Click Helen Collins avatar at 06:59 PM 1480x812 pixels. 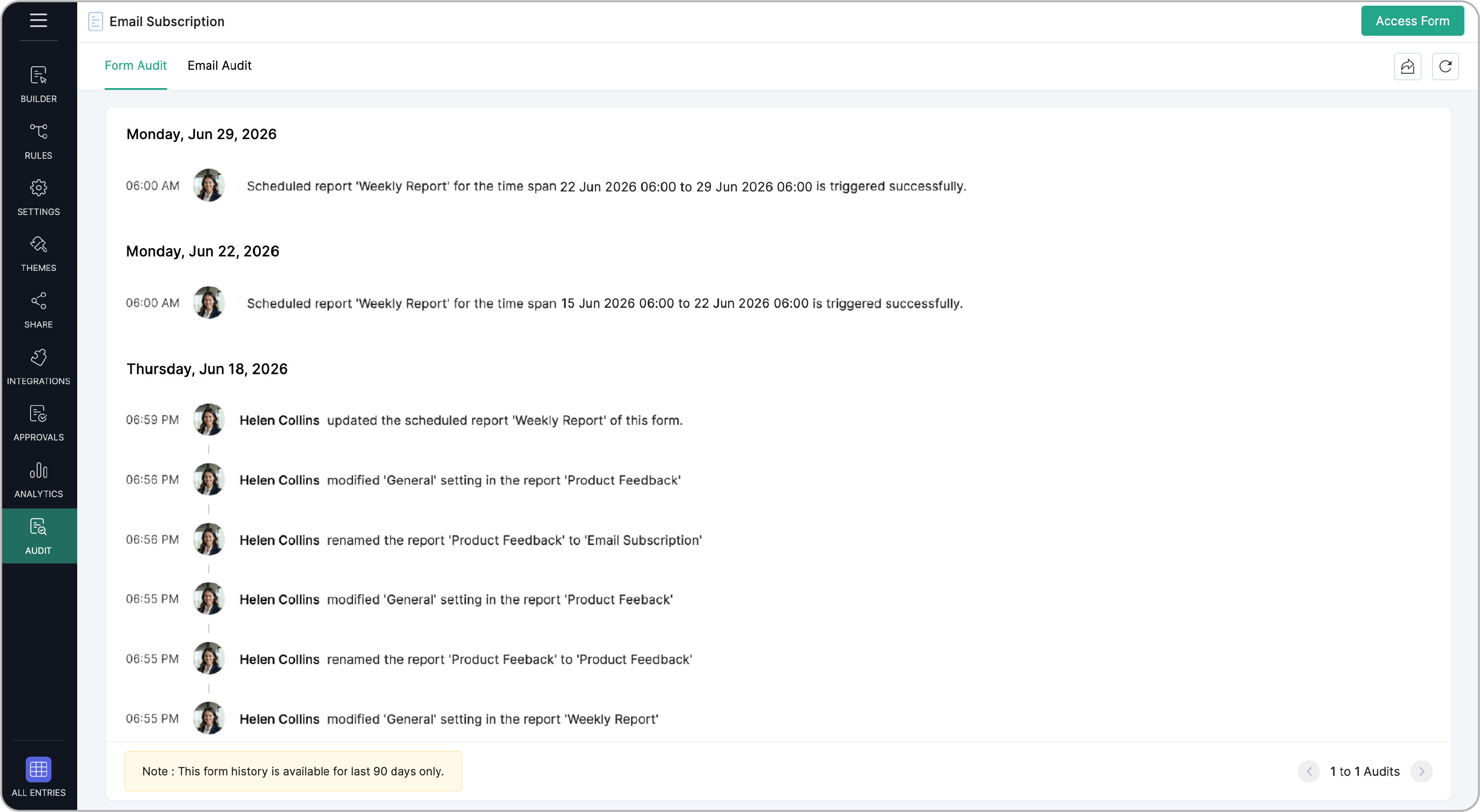pos(208,420)
